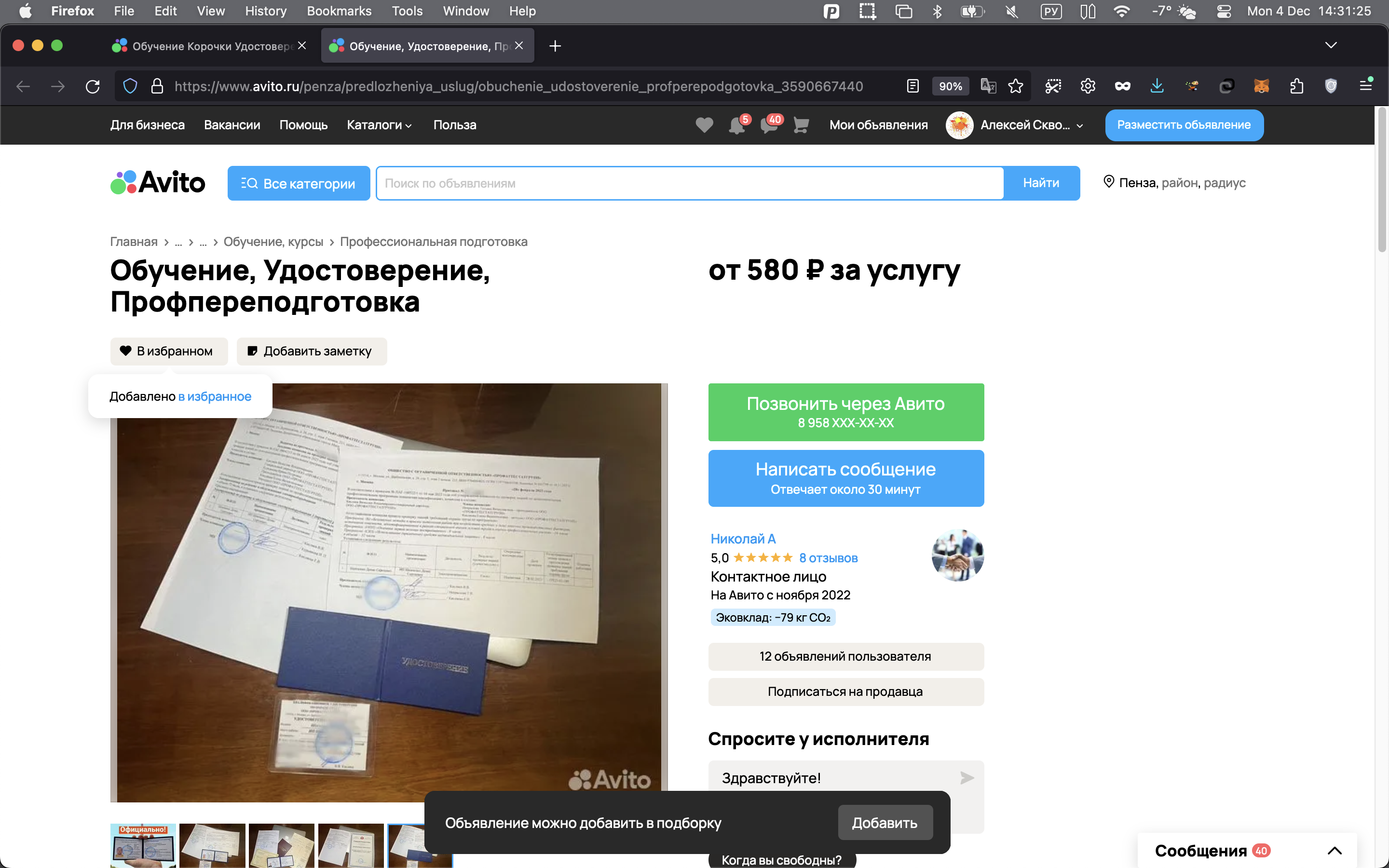Viewport: 1389px width, 868px height.
Task: Bookmark page with Firefox star icon
Action: (1015, 86)
